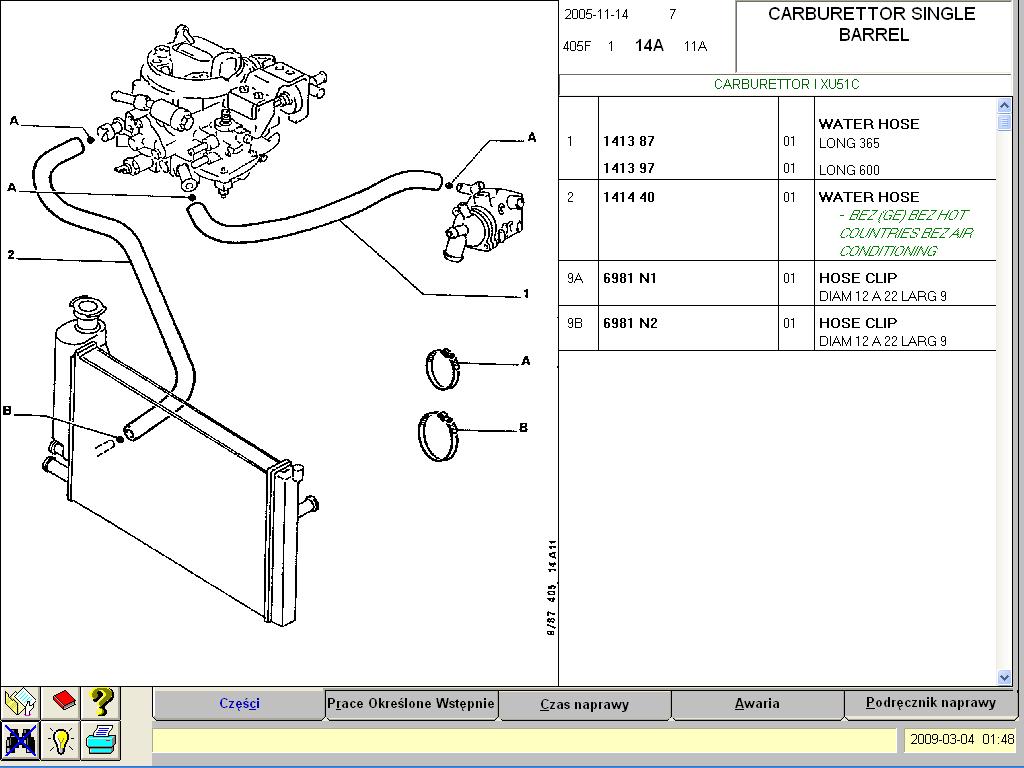Click hose clip B in the diagram

click(x=438, y=436)
